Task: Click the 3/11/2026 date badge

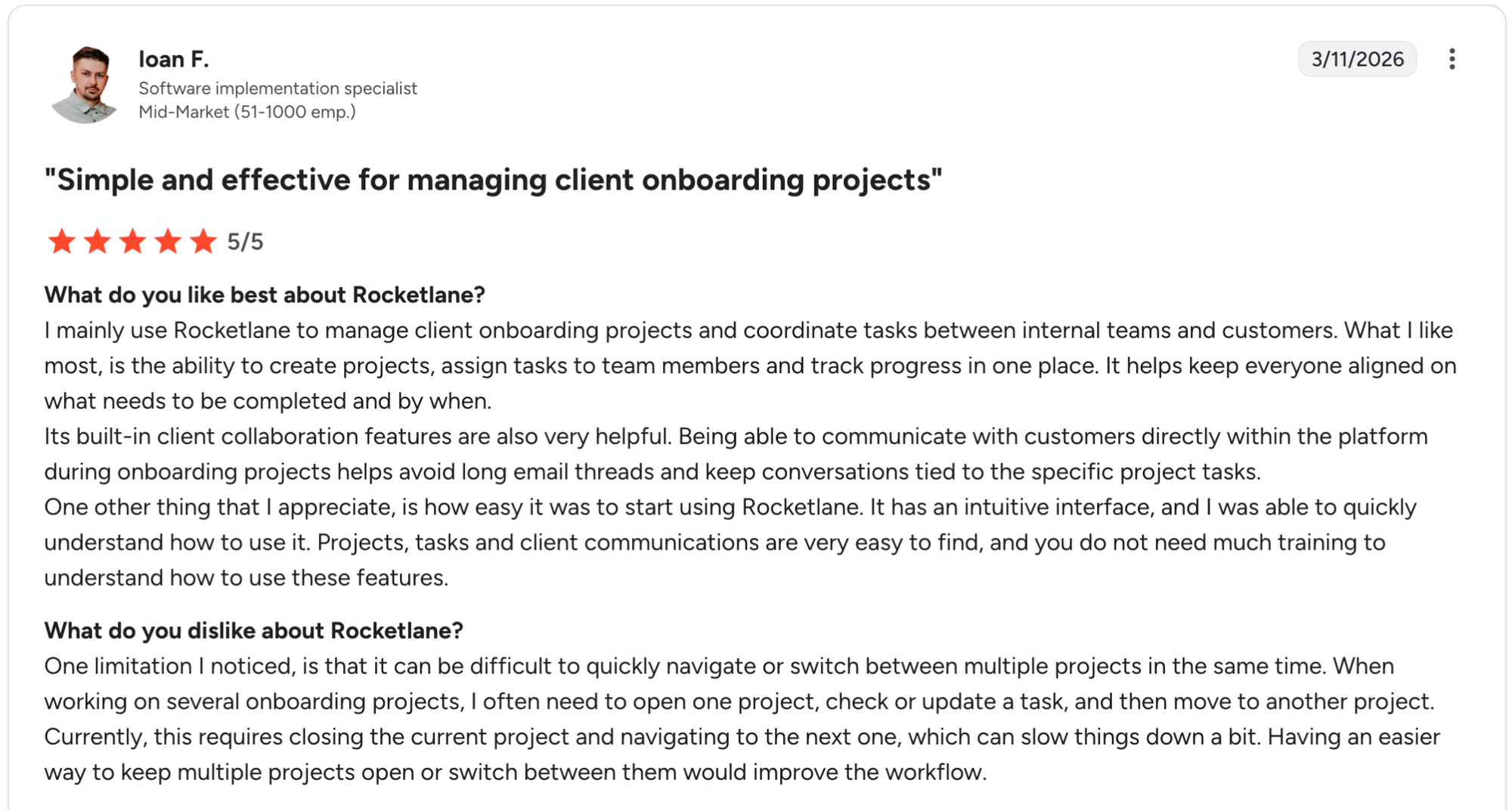Action: click(x=1357, y=59)
